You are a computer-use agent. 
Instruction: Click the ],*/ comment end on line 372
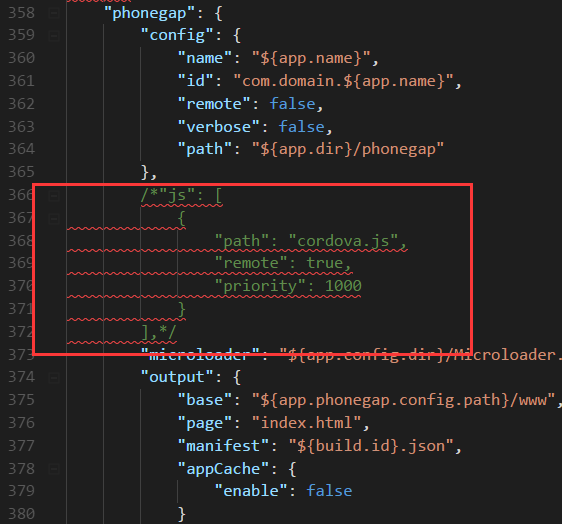click(159, 332)
